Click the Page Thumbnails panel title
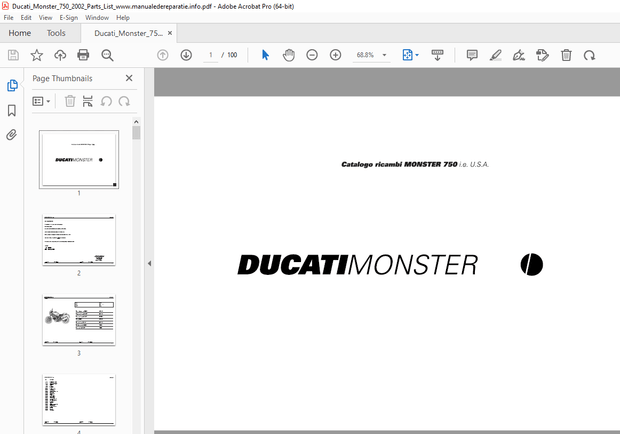This screenshot has width=620, height=434. [x=62, y=78]
